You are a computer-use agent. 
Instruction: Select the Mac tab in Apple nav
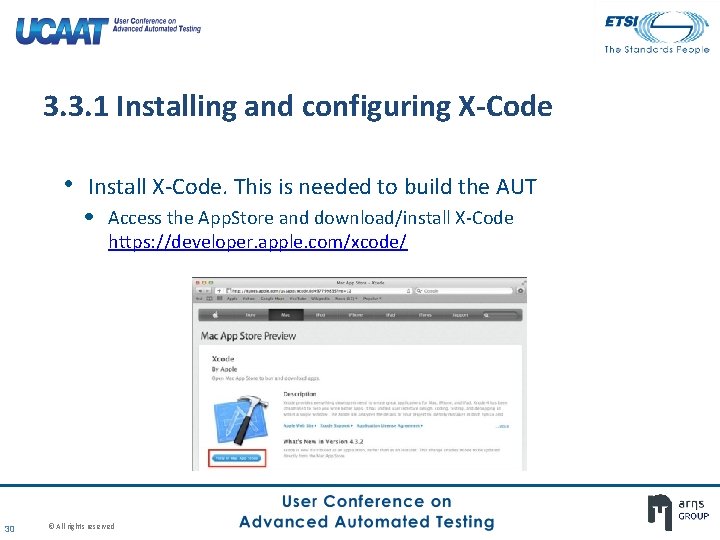[x=285, y=315]
